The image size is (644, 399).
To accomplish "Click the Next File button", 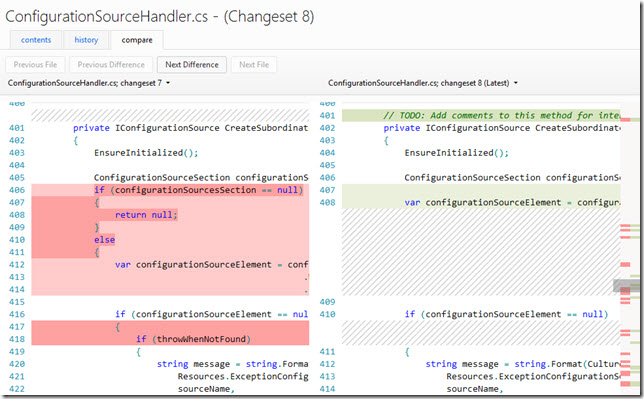I will point(254,65).
